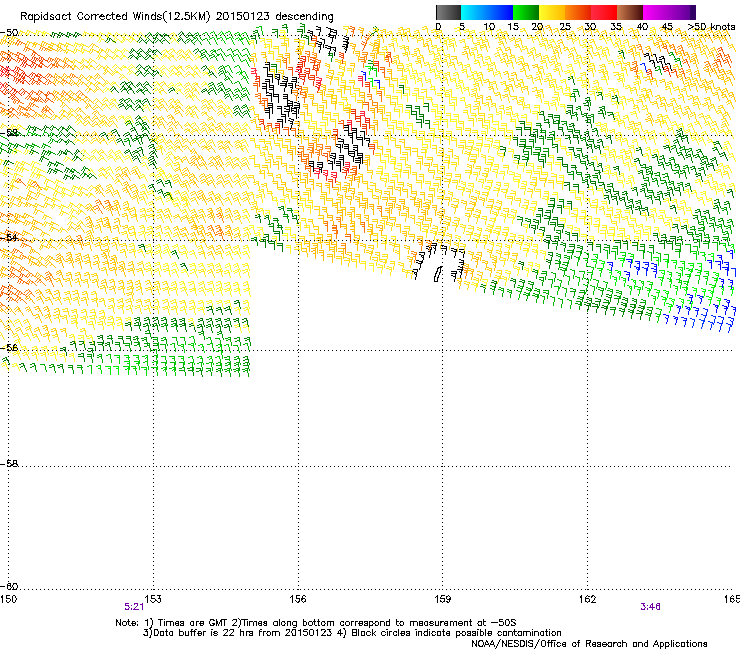Click the gray 0-5 knots color swatch
The height and width of the screenshot is (650, 740).
click(x=448, y=12)
